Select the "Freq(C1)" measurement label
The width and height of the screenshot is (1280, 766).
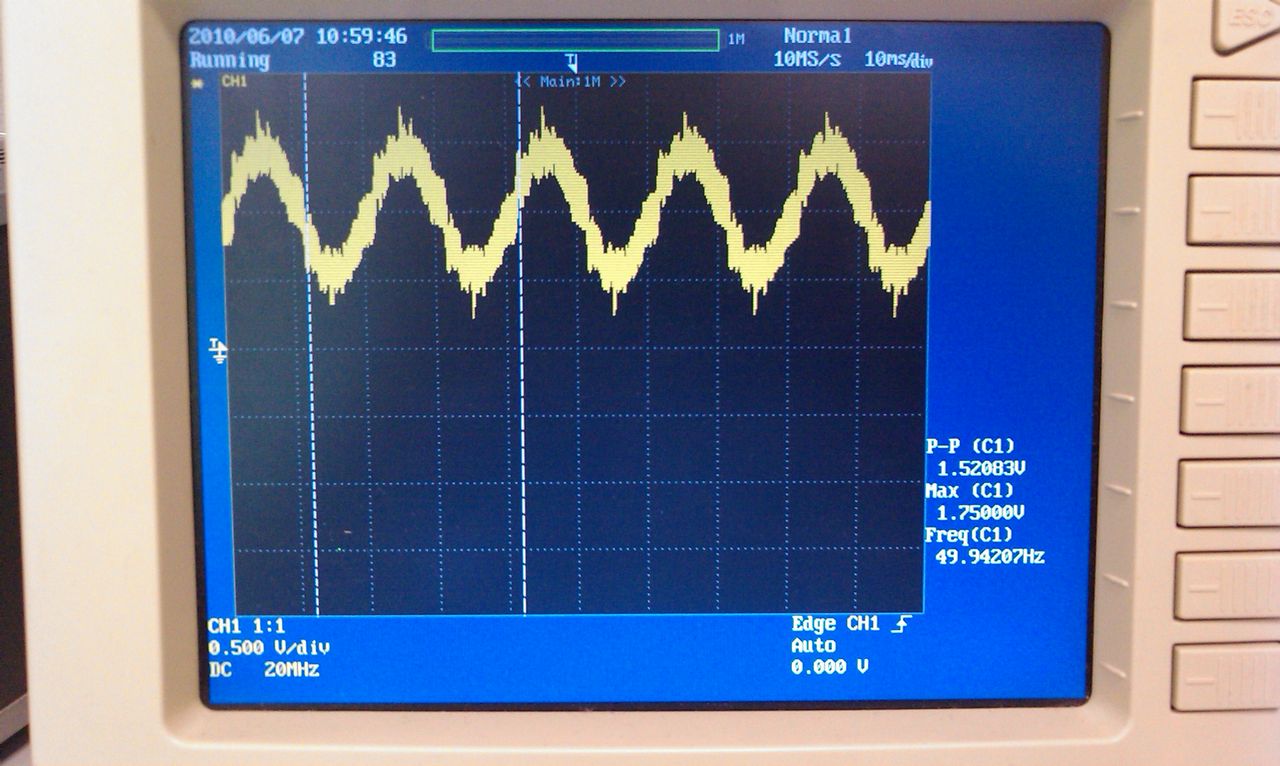[x=970, y=535]
